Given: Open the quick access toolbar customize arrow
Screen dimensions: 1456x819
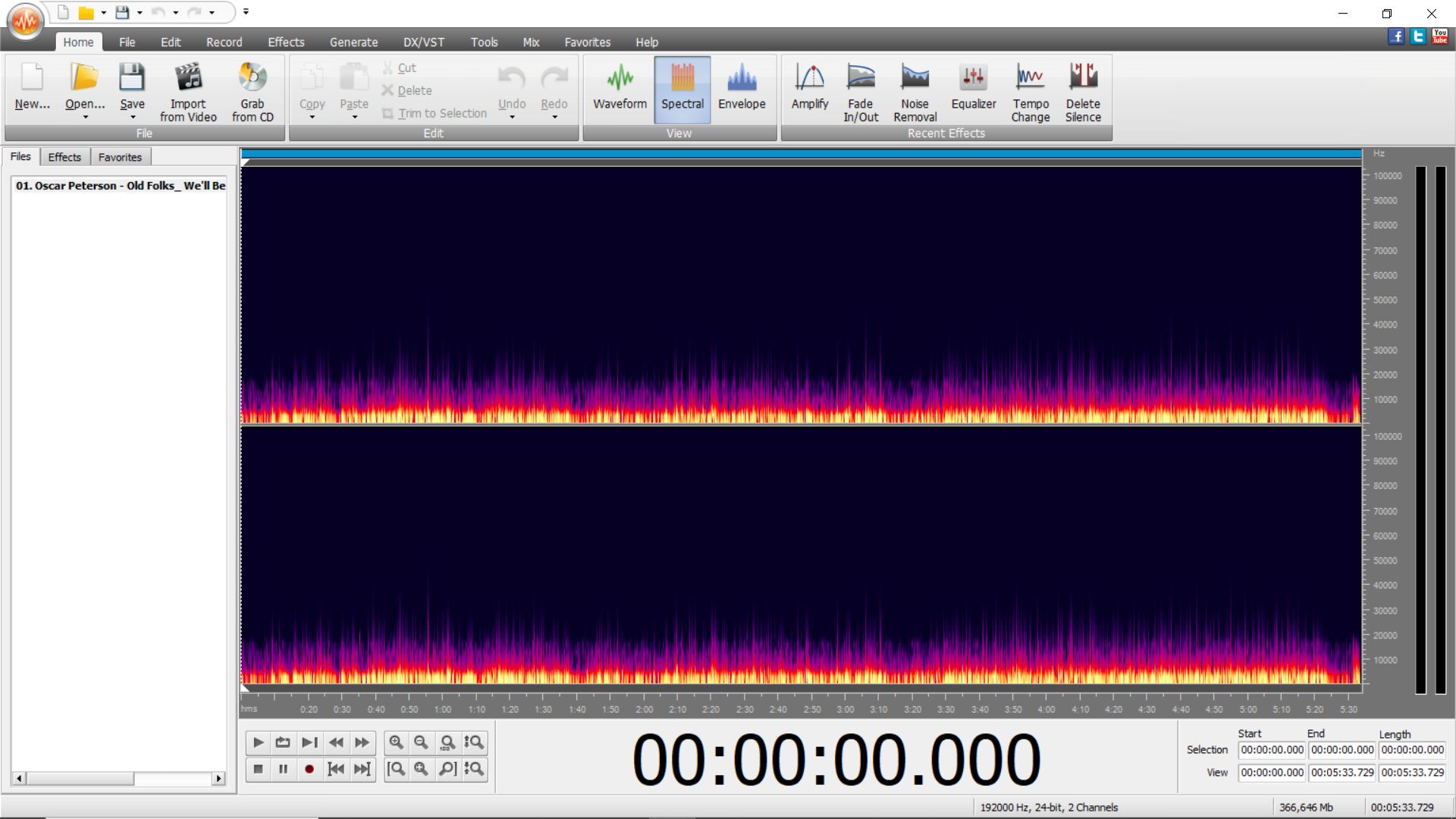Looking at the screenshot, I should [246, 12].
